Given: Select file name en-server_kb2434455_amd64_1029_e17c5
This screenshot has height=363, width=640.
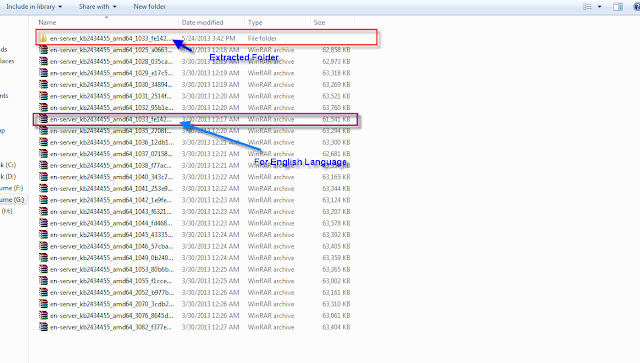Looking at the screenshot, I should pyautogui.click(x=111, y=73).
